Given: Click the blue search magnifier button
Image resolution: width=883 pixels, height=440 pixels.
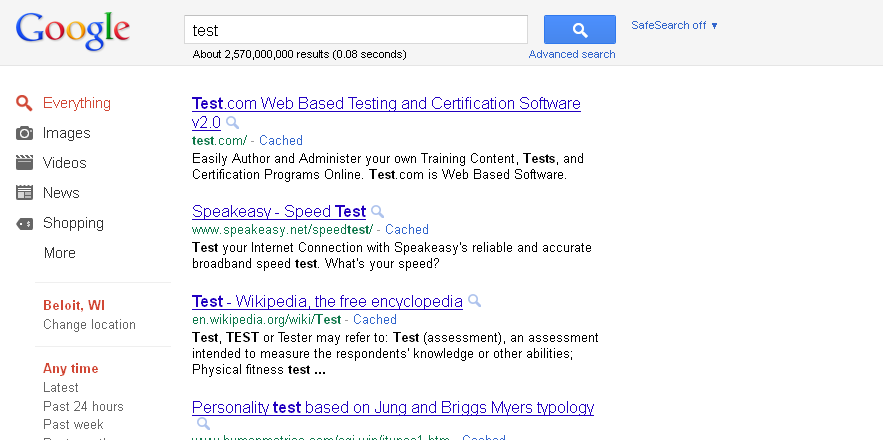Looking at the screenshot, I should [x=579, y=29].
